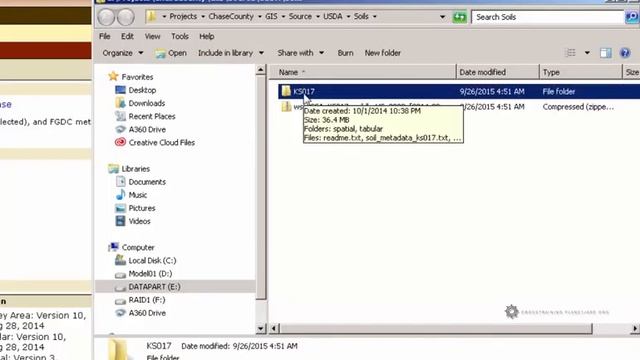Click the Desktop icon in Favorites
Image resolution: width=640 pixels, height=360 pixels.
pyautogui.click(x=120, y=90)
